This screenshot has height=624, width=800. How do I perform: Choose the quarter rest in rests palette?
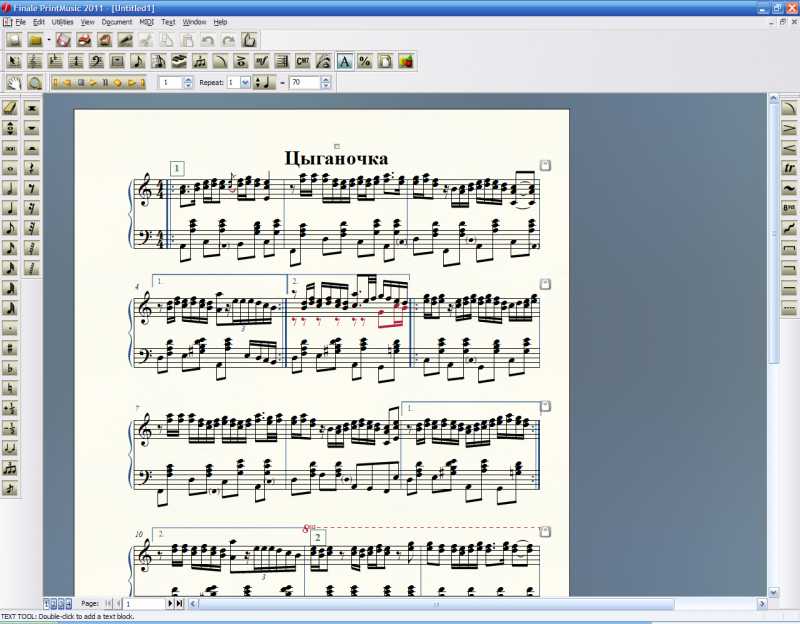click(32, 168)
